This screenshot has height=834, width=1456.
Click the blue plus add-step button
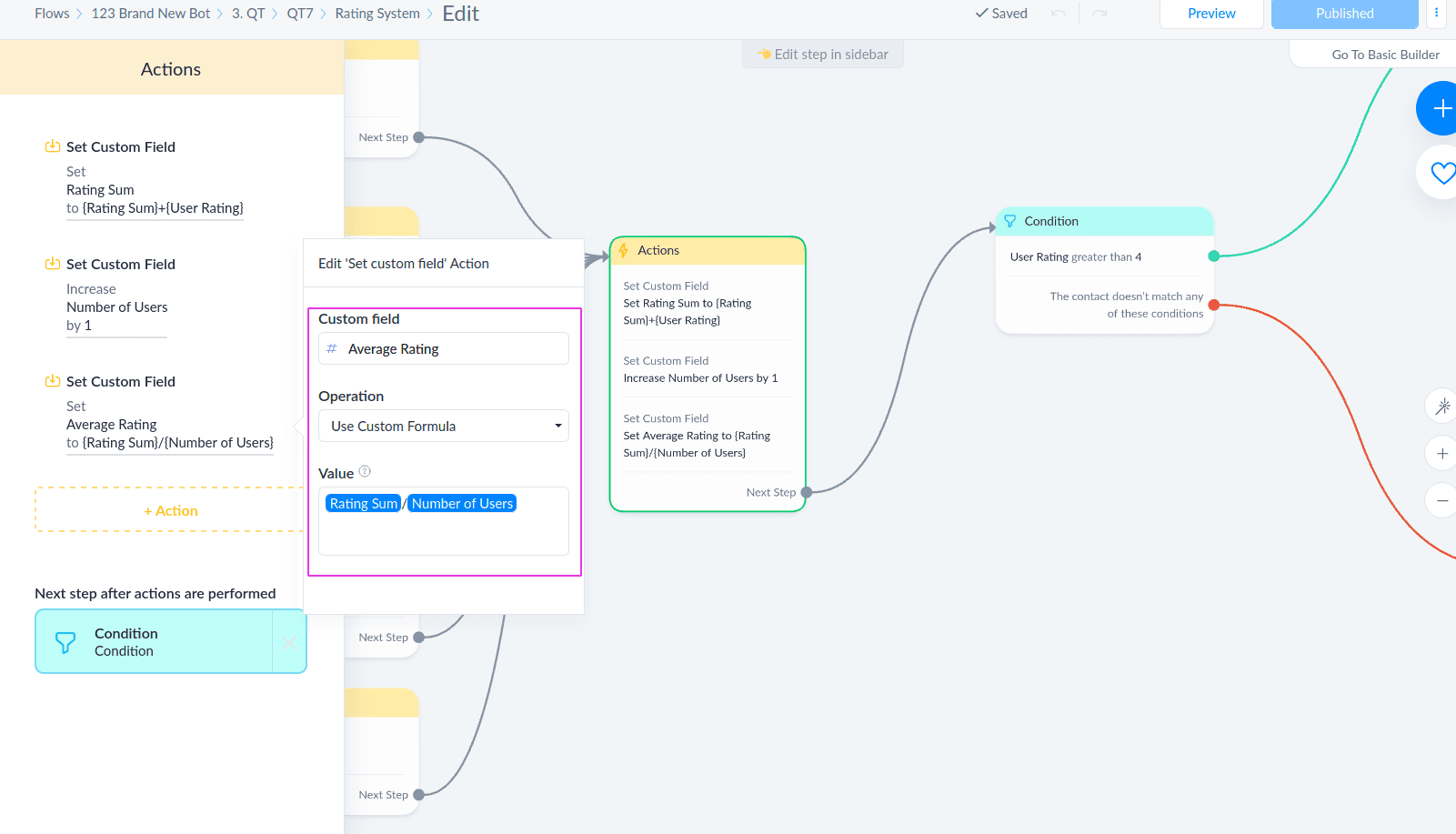coord(1441,108)
